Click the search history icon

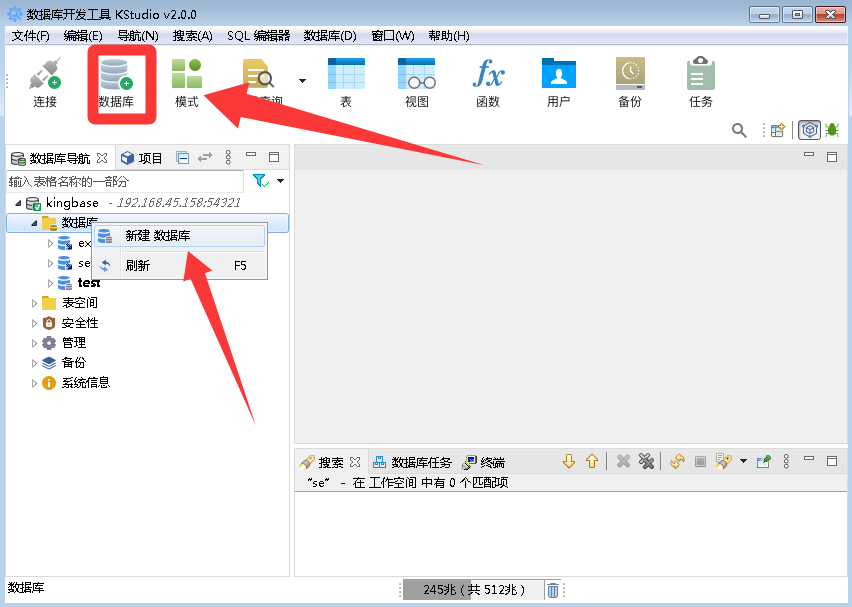point(723,461)
